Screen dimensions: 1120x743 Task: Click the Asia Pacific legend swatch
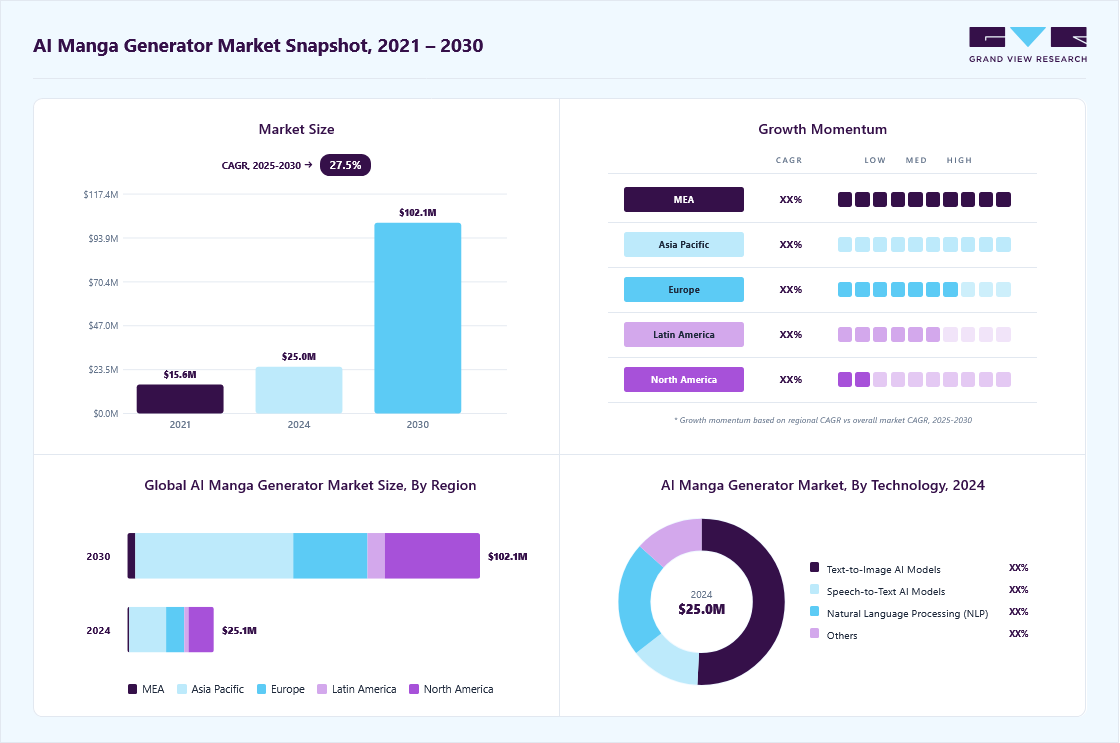pos(182,689)
